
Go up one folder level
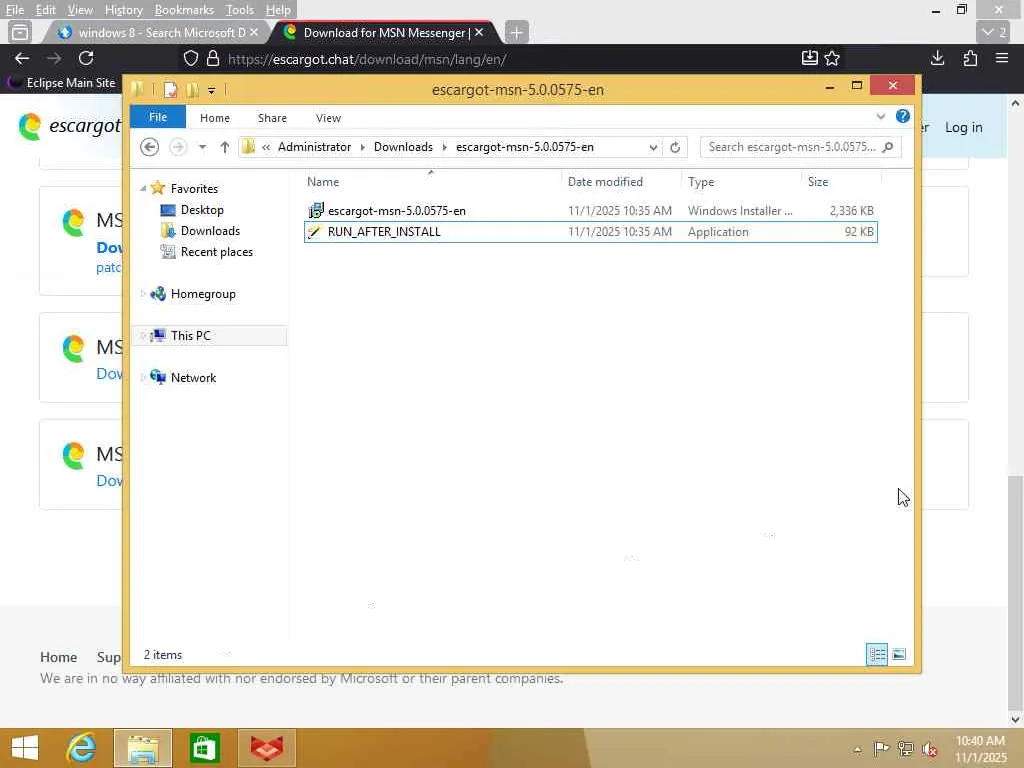[x=225, y=147]
